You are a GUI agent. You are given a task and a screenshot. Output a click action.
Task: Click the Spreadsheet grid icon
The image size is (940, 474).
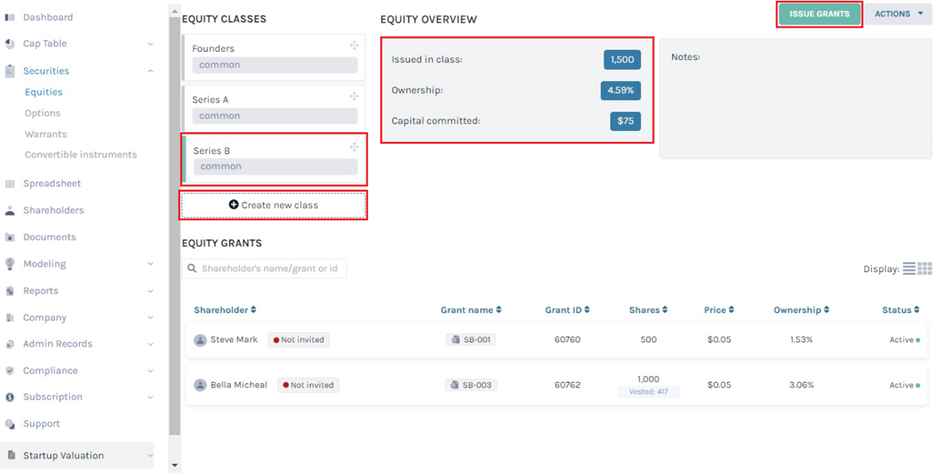click(10, 184)
